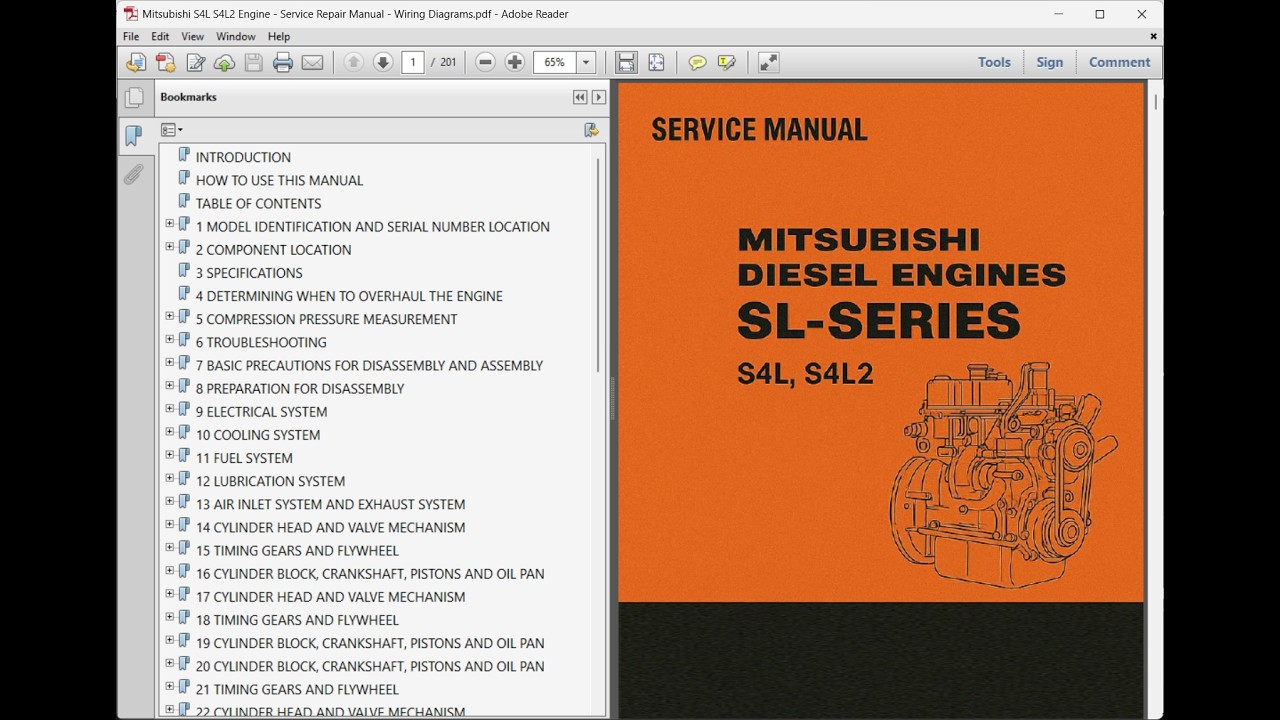
Task: Expand the bookmarks pane with right arrow
Action: (x=598, y=97)
